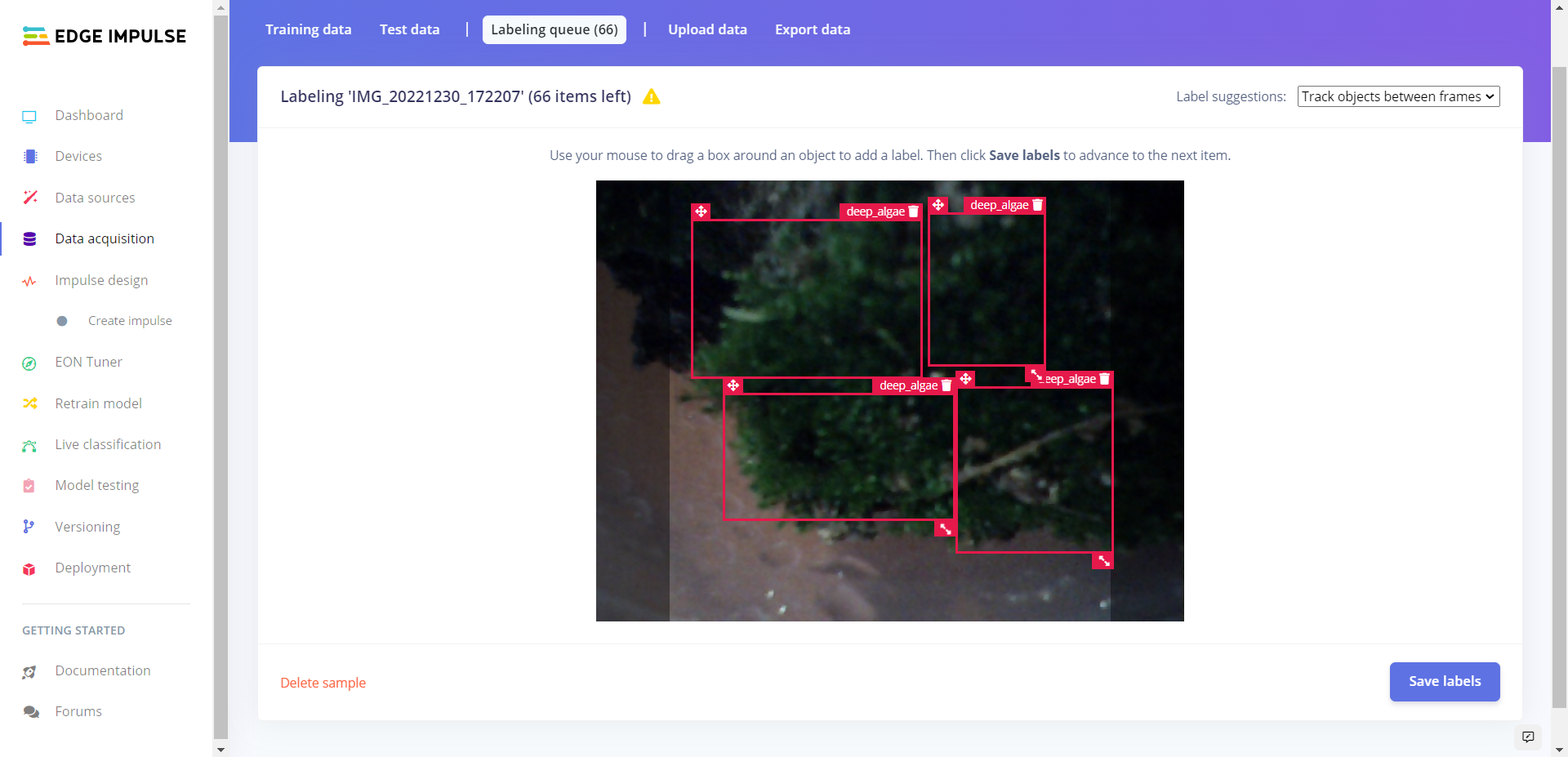The height and width of the screenshot is (757, 1568).
Task: Click the Live classification icon
Action: (29, 445)
